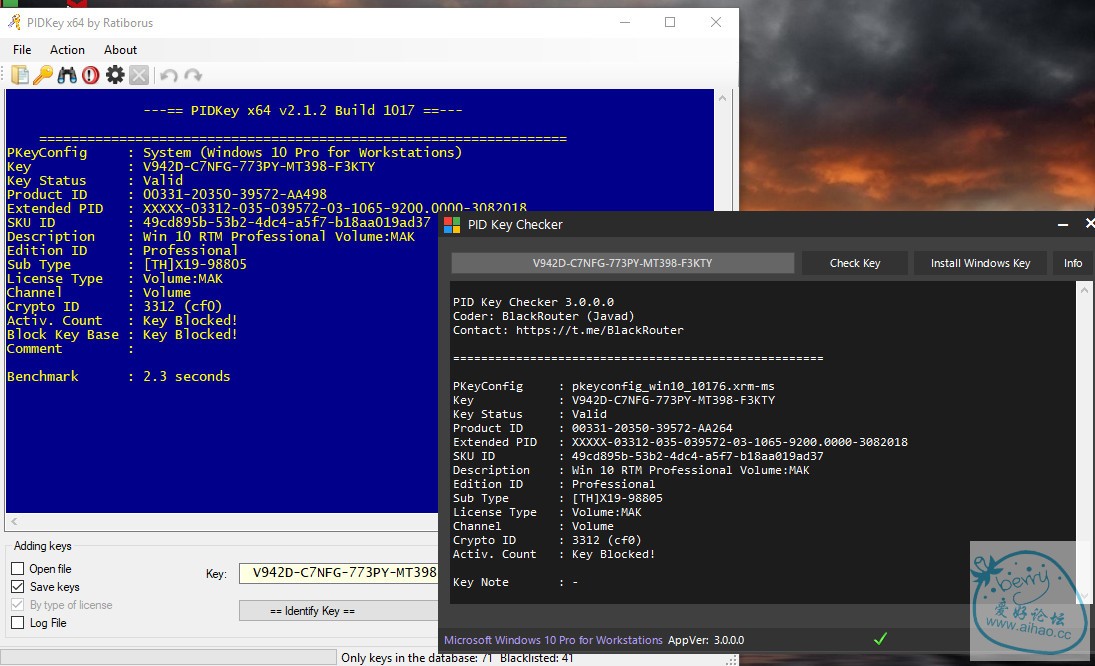Open settings via the gear icon
1095x666 pixels.
115,75
